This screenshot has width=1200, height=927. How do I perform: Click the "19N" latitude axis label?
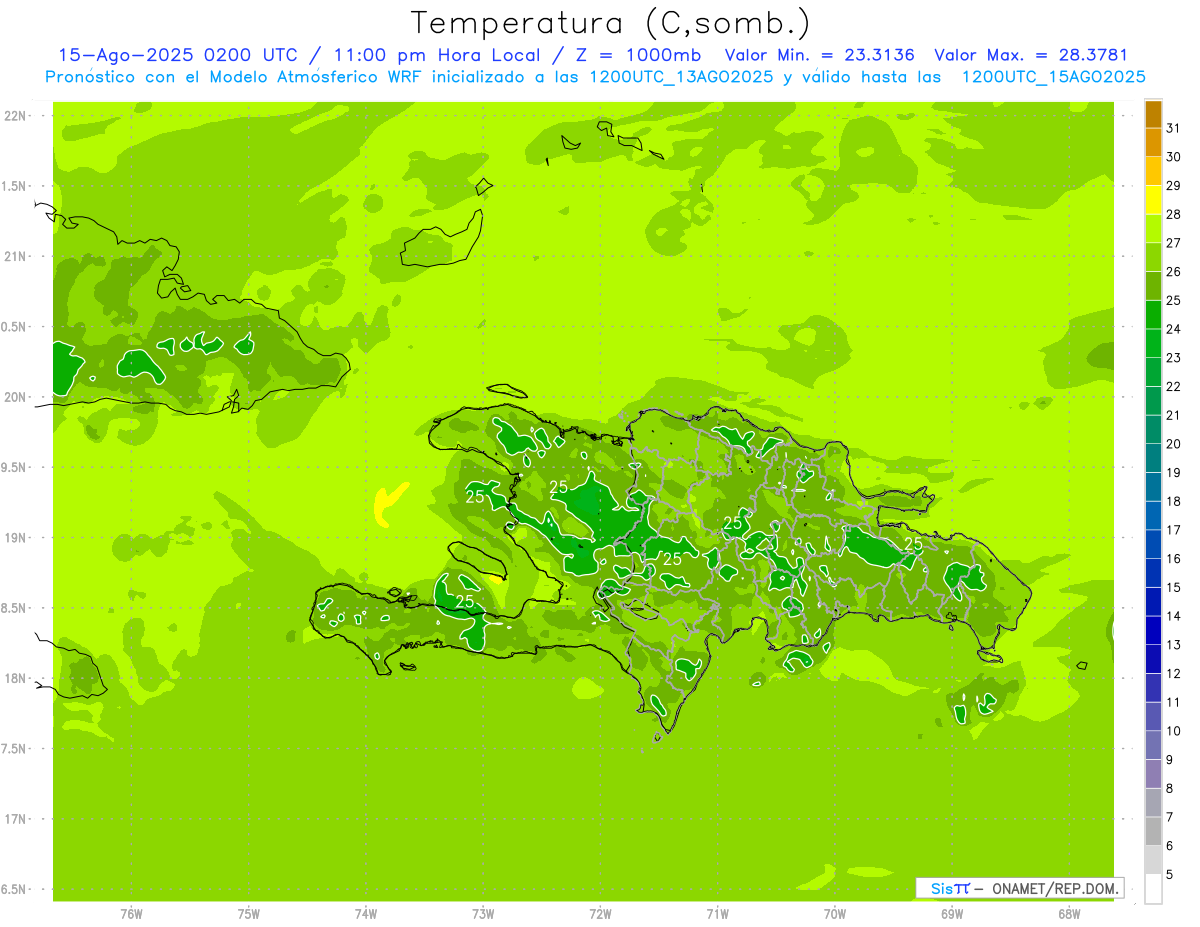[17, 538]
